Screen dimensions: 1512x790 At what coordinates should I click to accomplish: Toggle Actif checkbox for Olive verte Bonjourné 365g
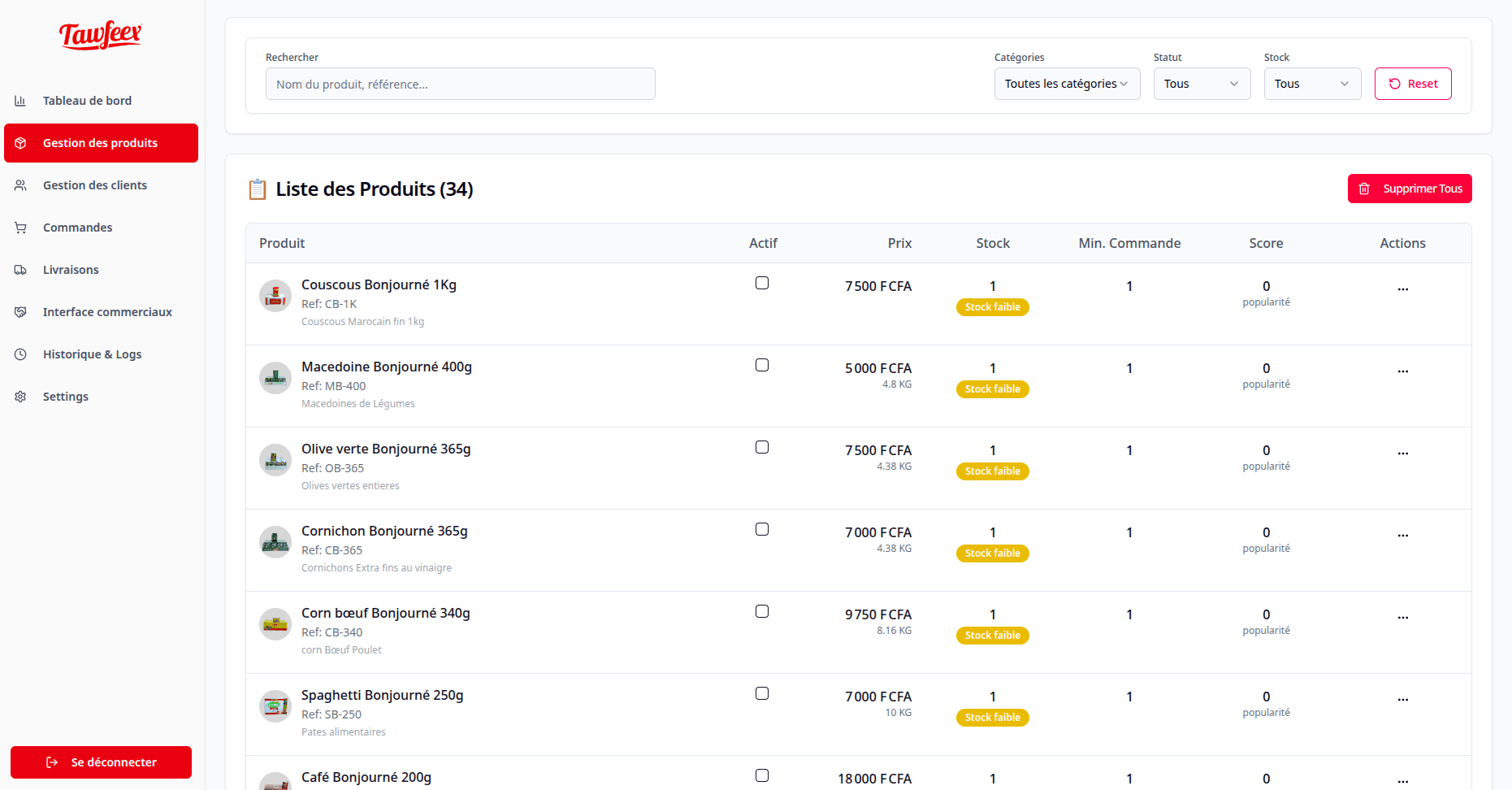click(x=762, y=447)
